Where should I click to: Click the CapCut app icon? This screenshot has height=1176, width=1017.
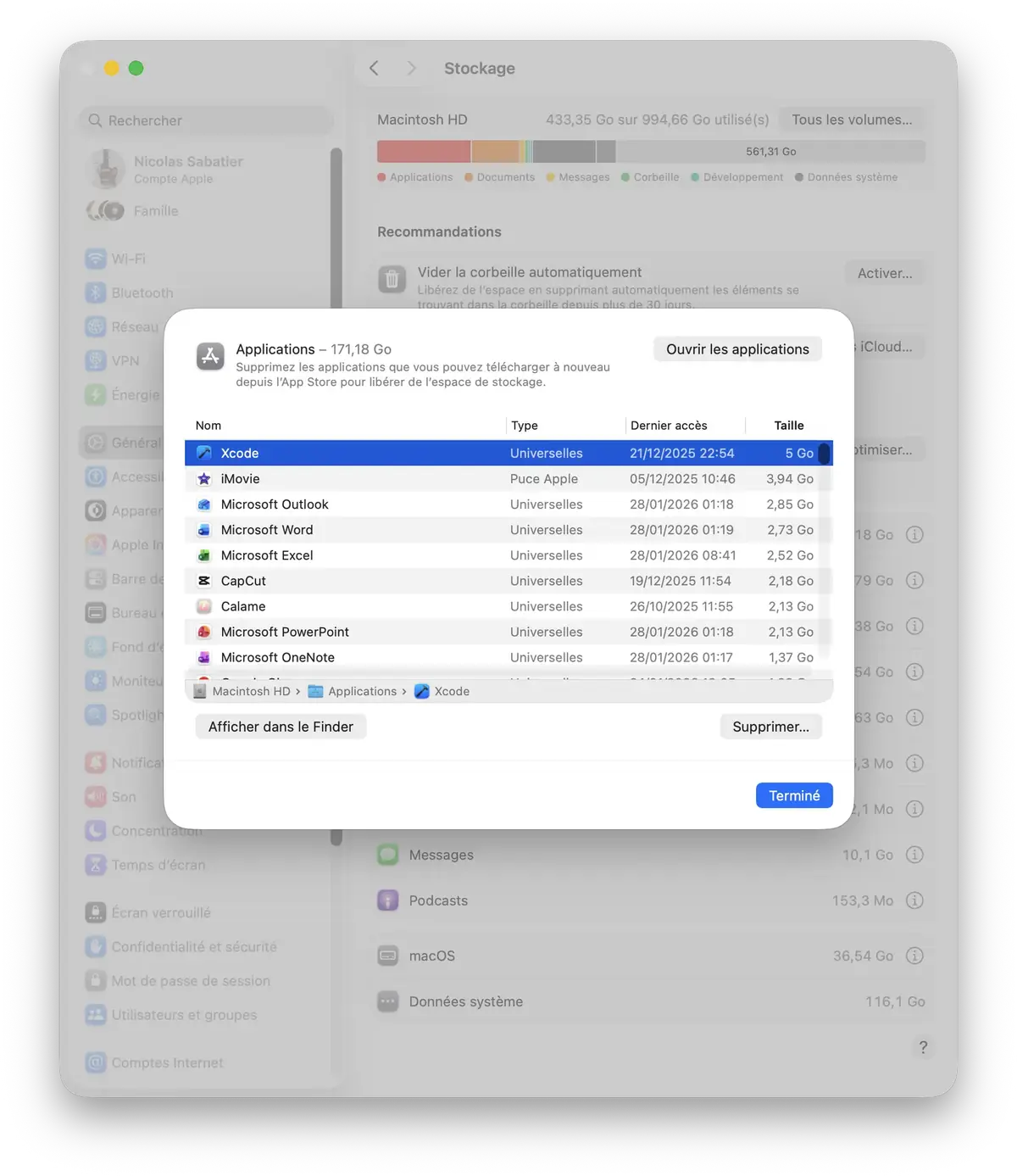pos(203,581)
